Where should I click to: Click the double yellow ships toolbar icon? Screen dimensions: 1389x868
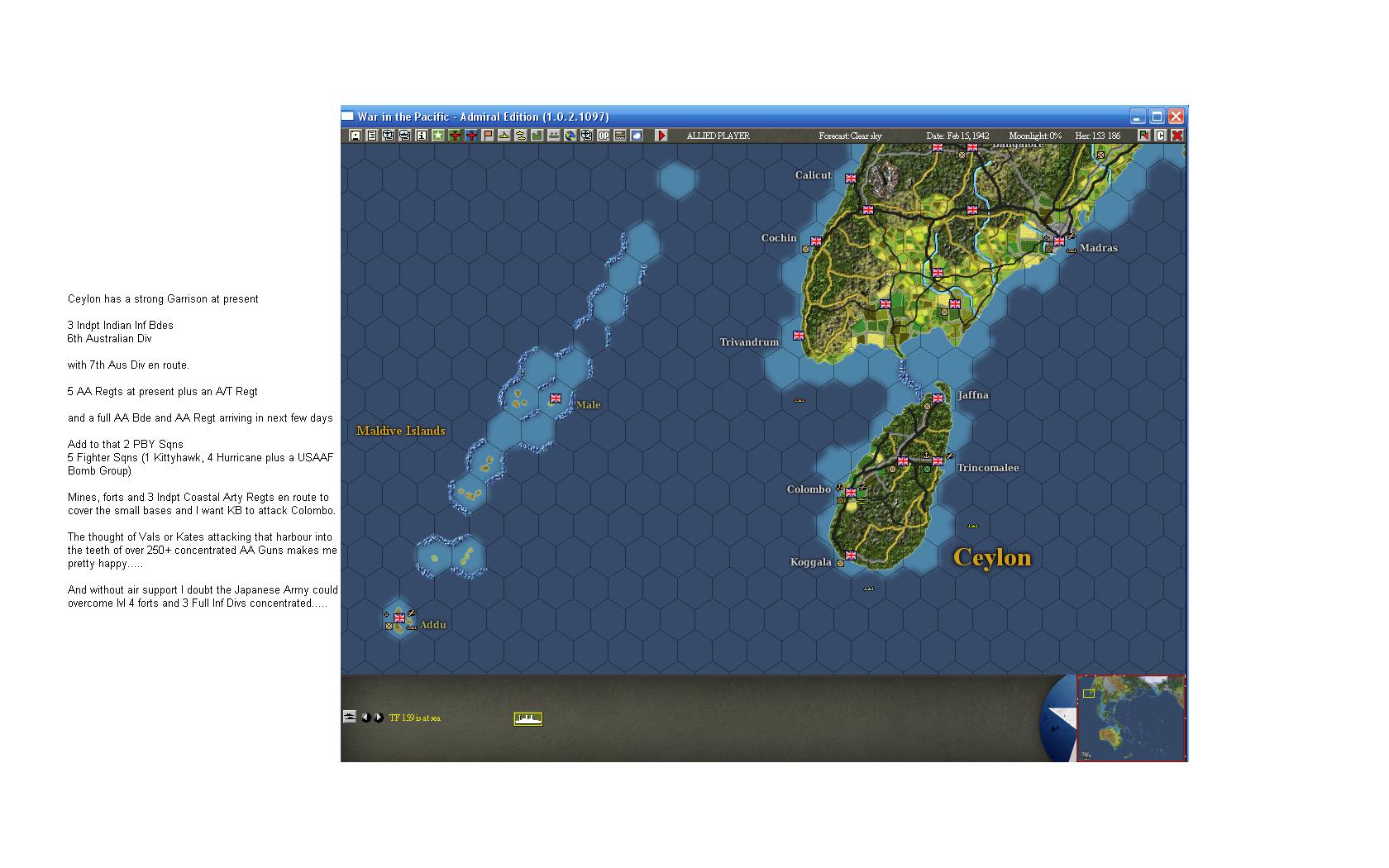(x=521, y=136)
